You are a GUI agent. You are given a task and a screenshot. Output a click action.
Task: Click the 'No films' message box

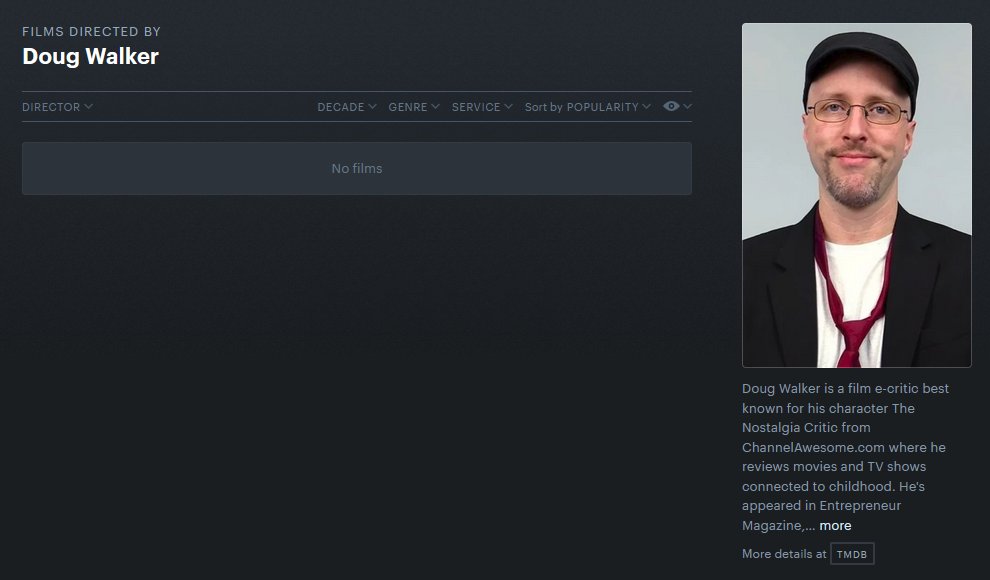(x=357, y=169)
